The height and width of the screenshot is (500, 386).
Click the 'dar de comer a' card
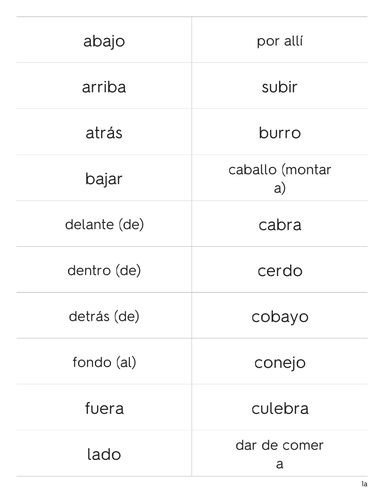[x=280, y=454]
